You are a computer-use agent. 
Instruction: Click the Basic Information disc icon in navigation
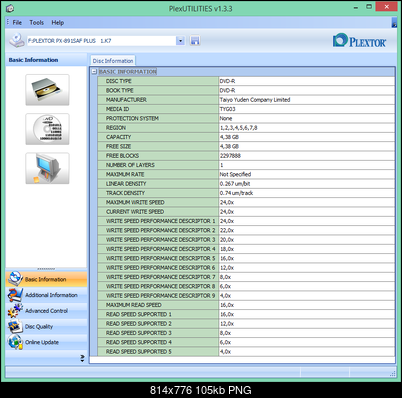point(15,279)
